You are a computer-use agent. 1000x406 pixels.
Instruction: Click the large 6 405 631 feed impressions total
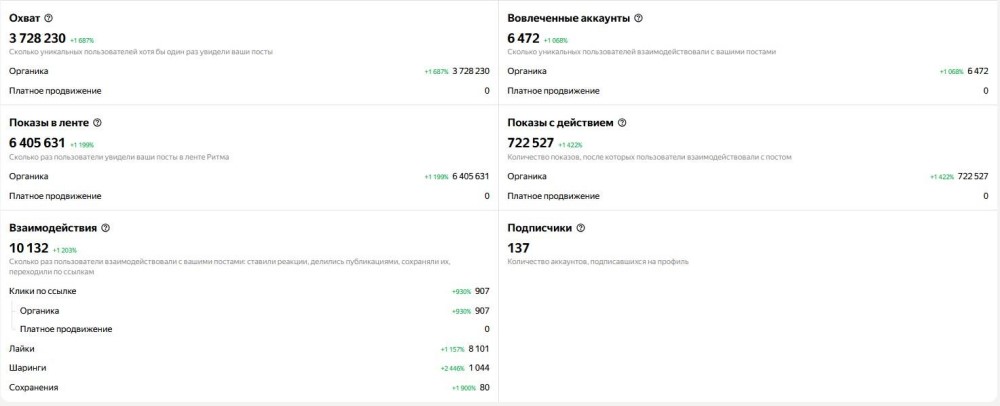(38, 143)
